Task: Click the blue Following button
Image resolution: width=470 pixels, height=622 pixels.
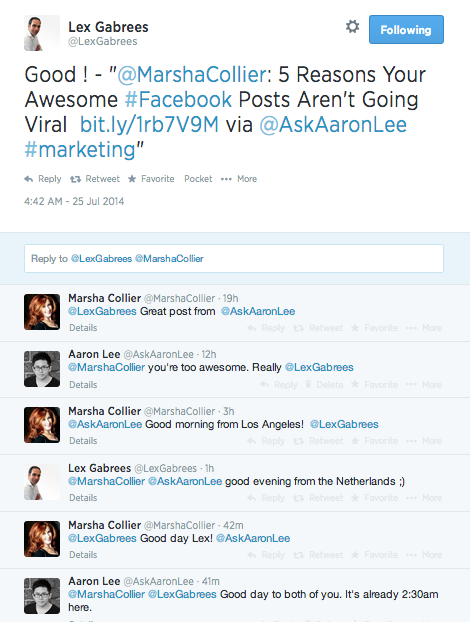Action: click(x=406, y=29)
